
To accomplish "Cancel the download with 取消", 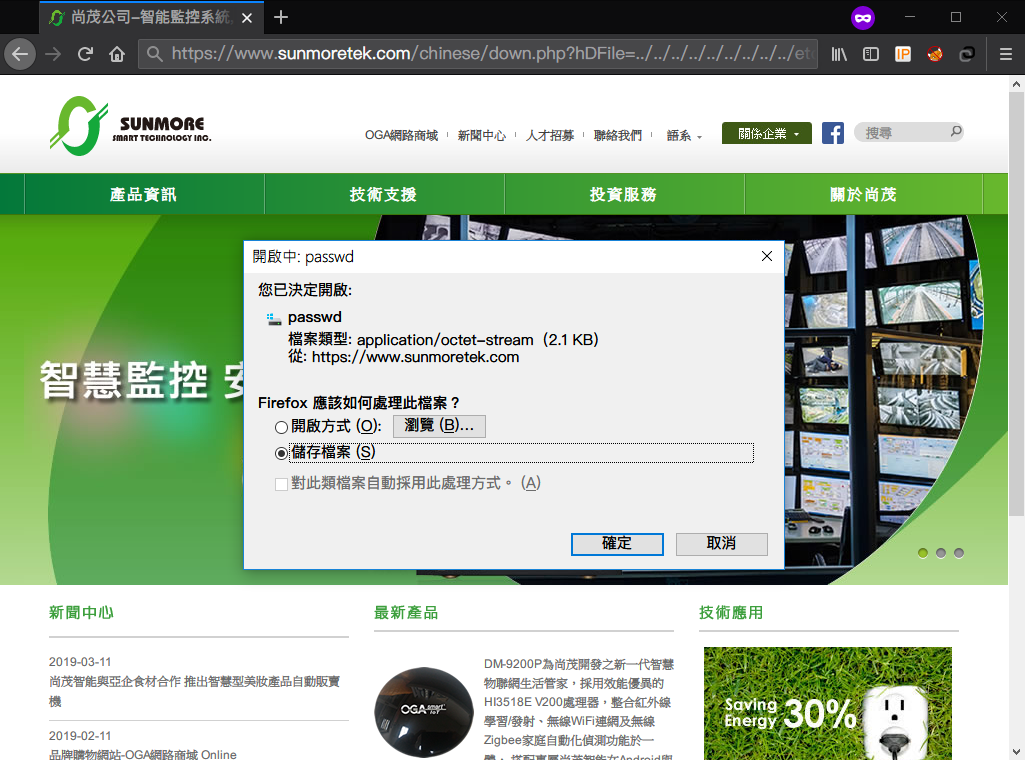I will pos(722,544).
